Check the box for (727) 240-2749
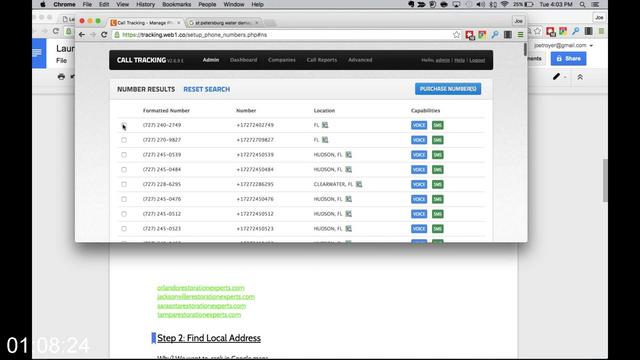Screen dimensions: 640x360 (124, 125)
